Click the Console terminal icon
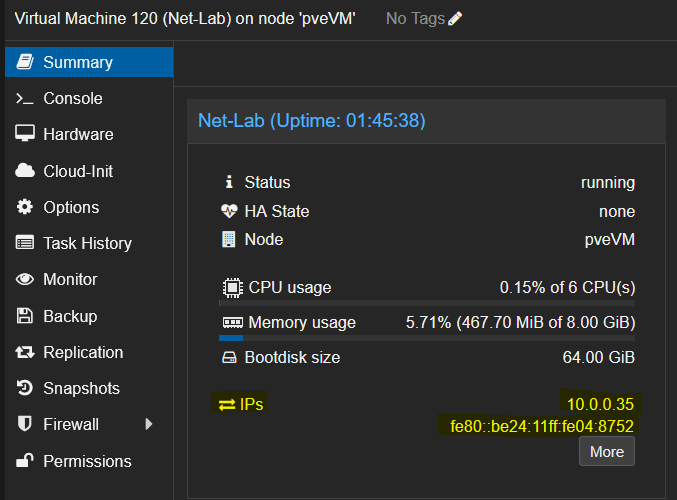This screenshot has height=500, width=677. point(25,98)
